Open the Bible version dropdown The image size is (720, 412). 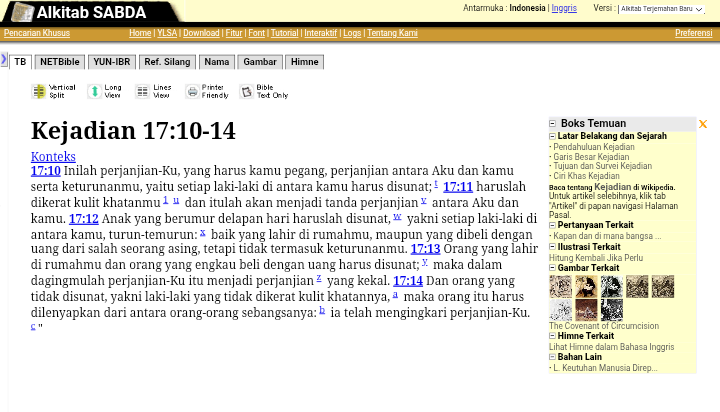pos(662,9)
